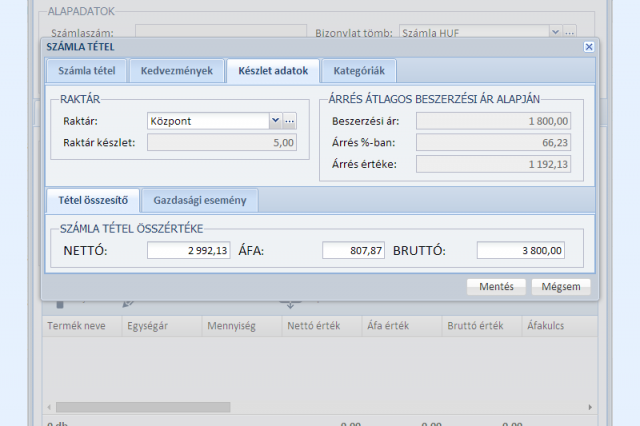The image size is (640, 426).
Task: Close the Számla tétel dialog
Action: tap(589, 47)
